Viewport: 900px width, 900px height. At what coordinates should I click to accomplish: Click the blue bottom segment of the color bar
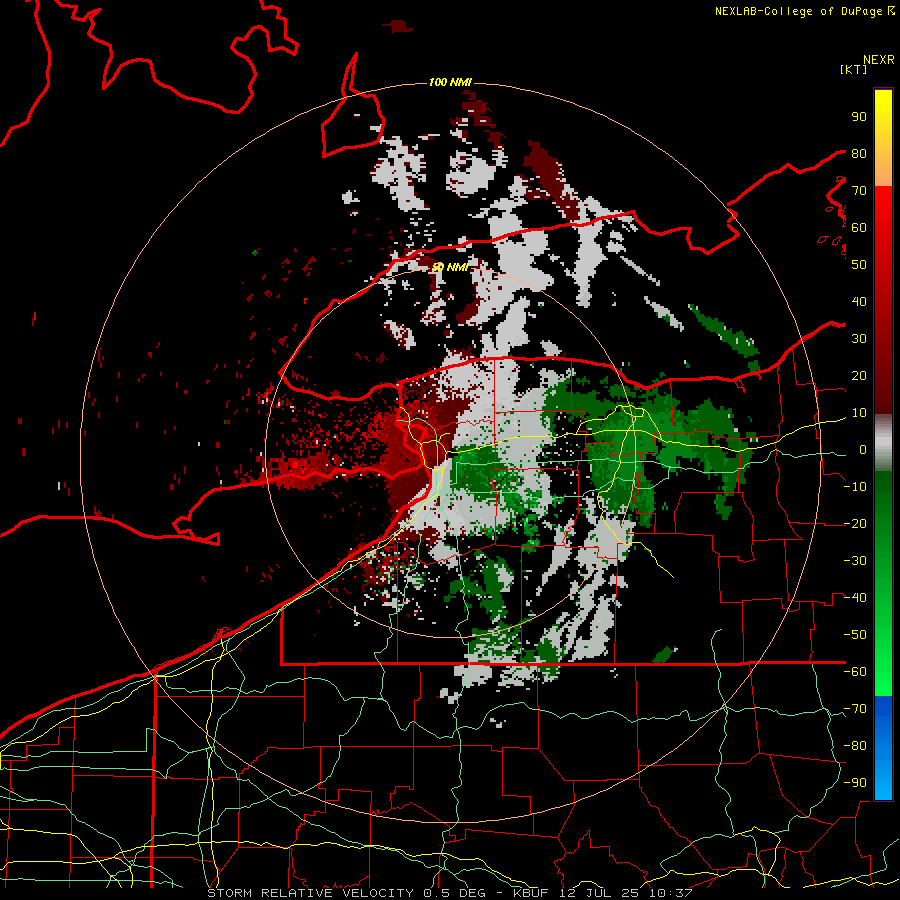tap(883, 748)
